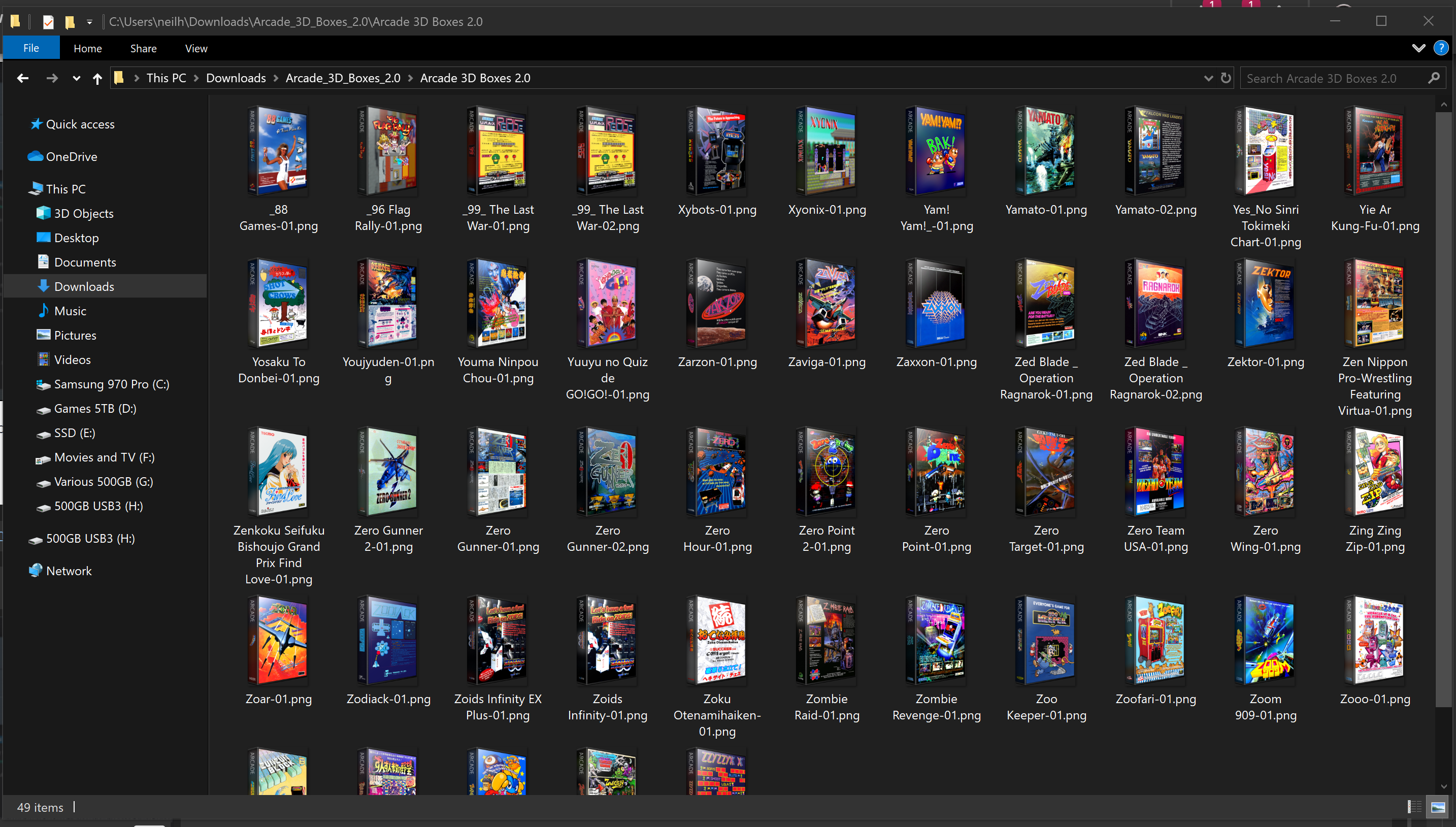Click the search magnifier icon
This screenshot has height=827, width=1456.
pos(1434,78)
